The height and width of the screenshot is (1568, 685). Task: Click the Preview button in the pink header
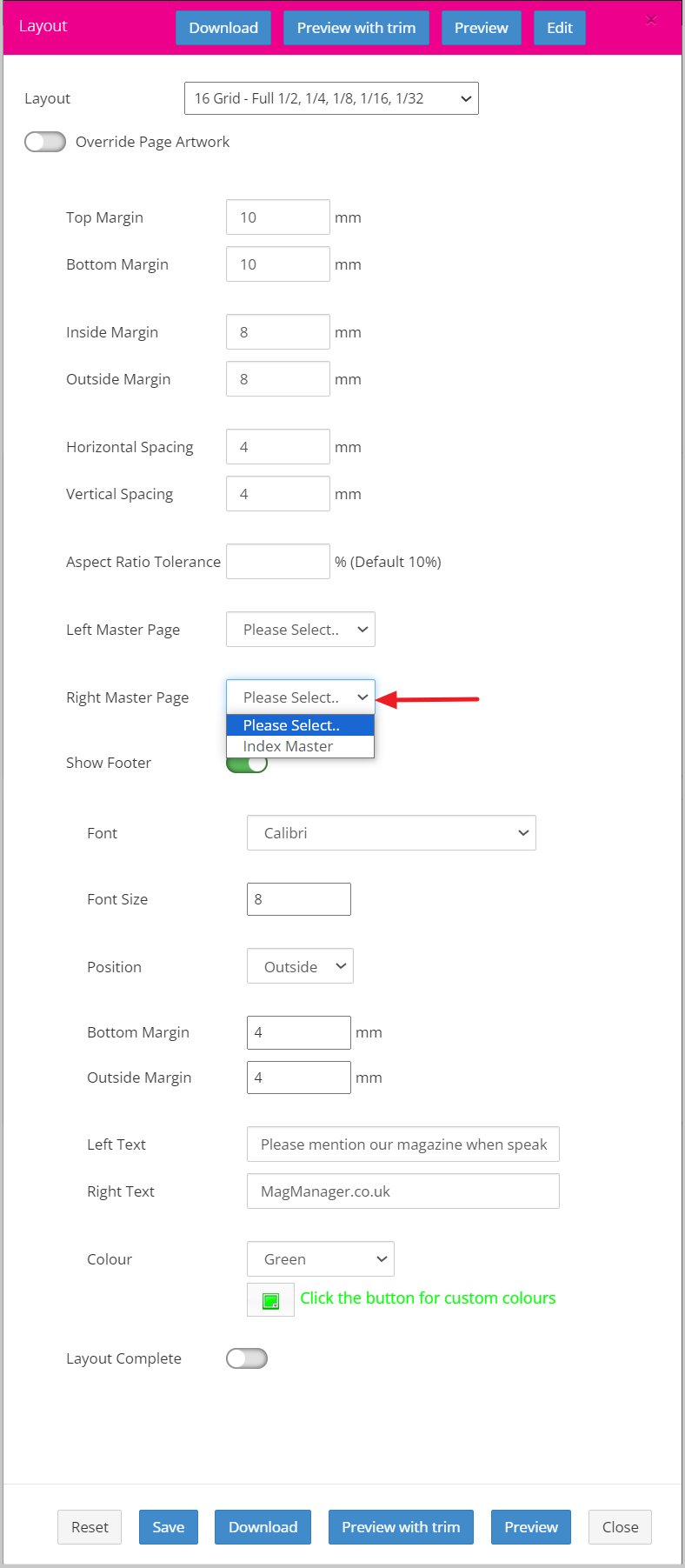pyautogui.click(x=482, y=28)
